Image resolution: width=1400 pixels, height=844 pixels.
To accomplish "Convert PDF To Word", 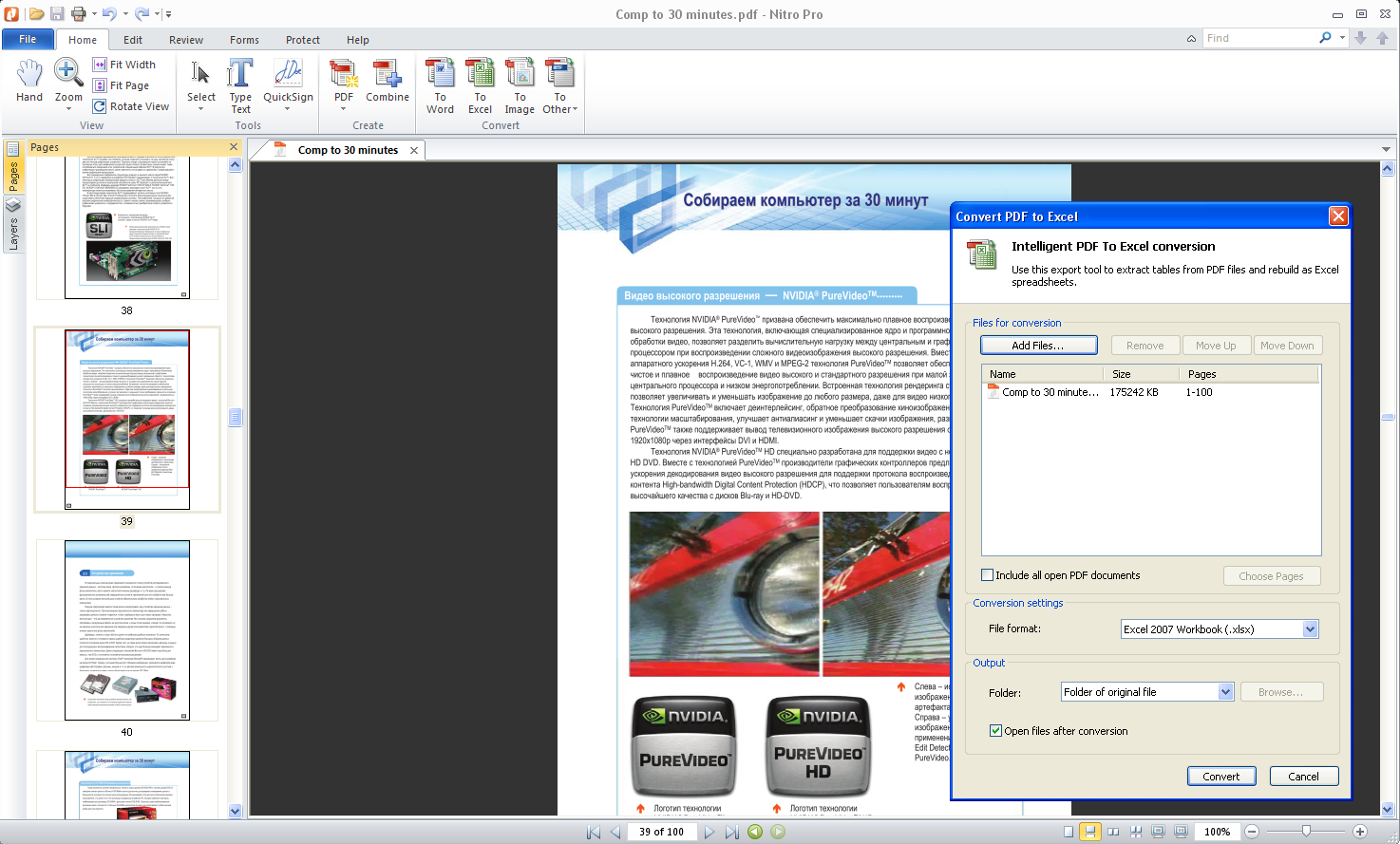I will [440, 85].
